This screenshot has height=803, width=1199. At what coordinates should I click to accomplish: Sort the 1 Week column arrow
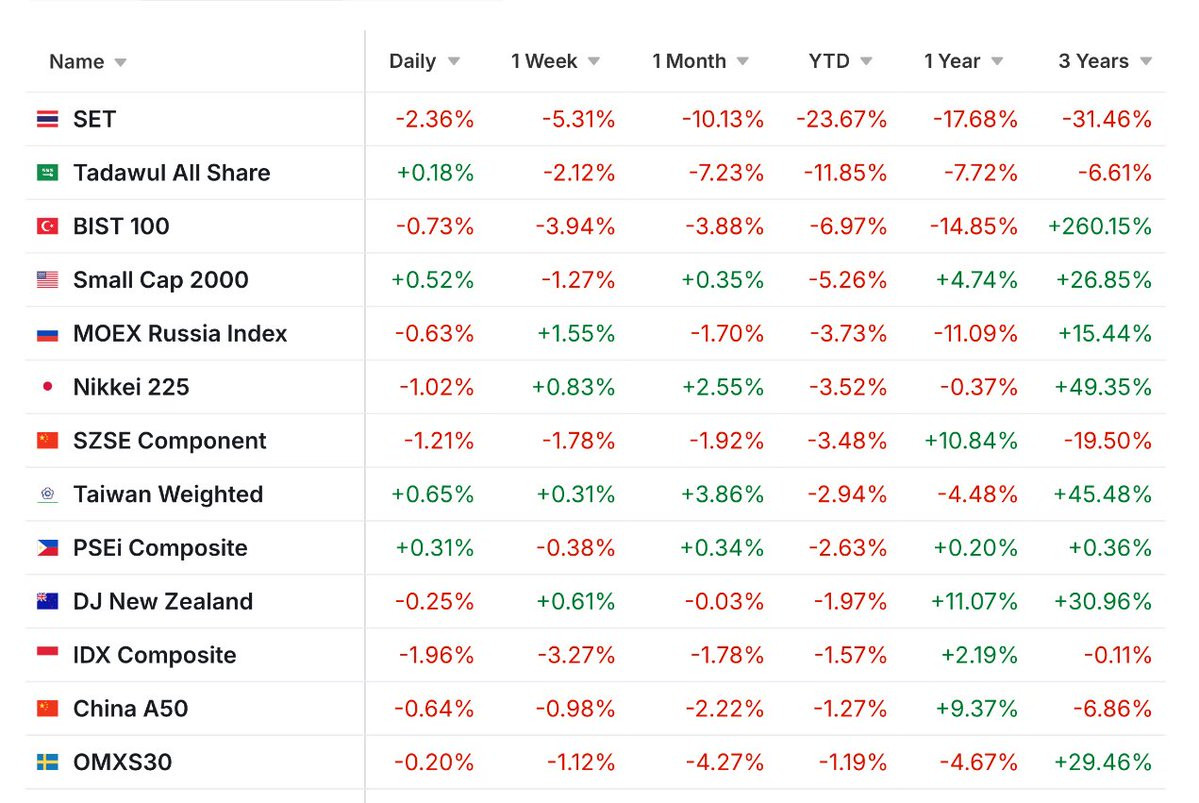pyautogui.click(x=594, y=61)
